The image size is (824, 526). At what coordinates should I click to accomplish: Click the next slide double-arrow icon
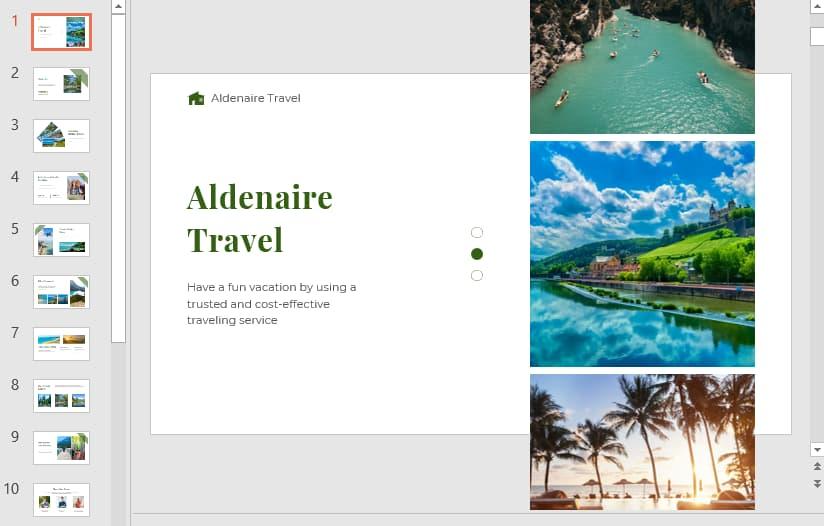(x=817, y=483)
